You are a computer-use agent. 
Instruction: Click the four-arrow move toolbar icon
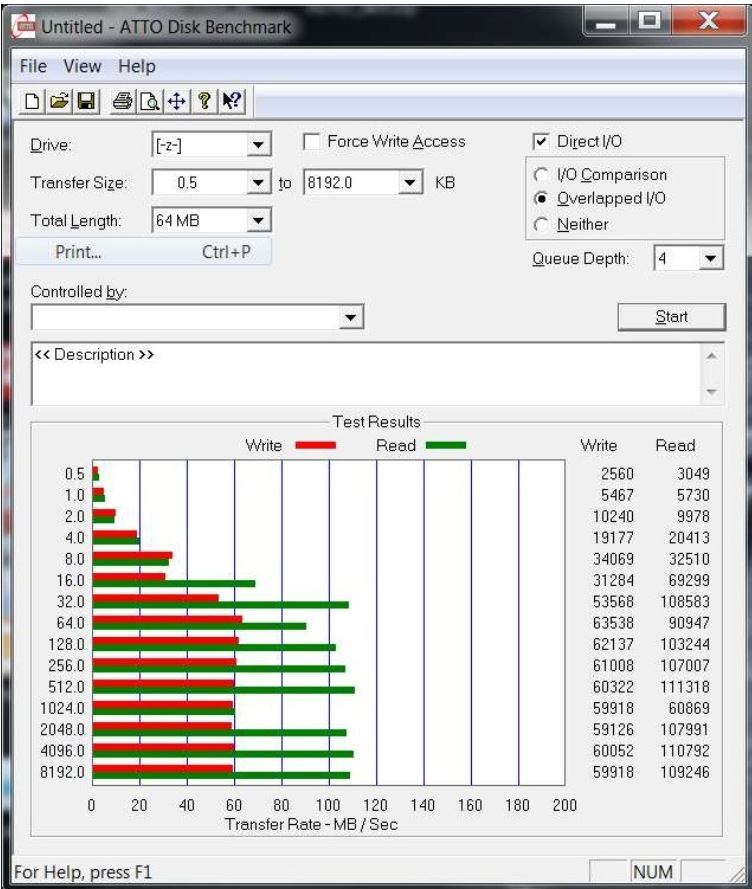(177, 101)
